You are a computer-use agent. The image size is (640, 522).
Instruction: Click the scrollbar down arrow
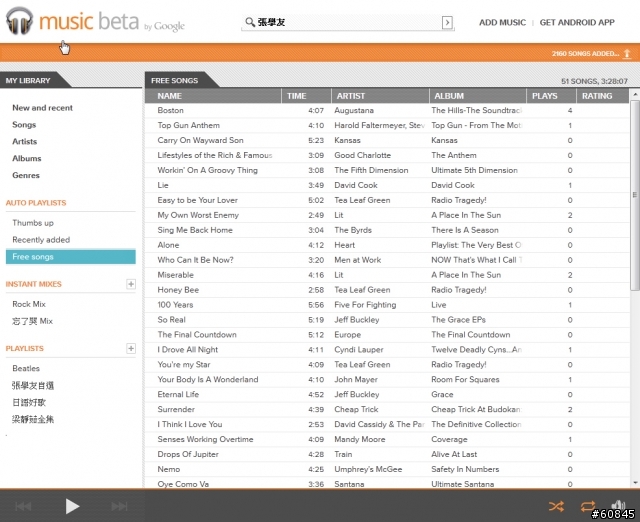pyautogui.click(x=635, y=483)
